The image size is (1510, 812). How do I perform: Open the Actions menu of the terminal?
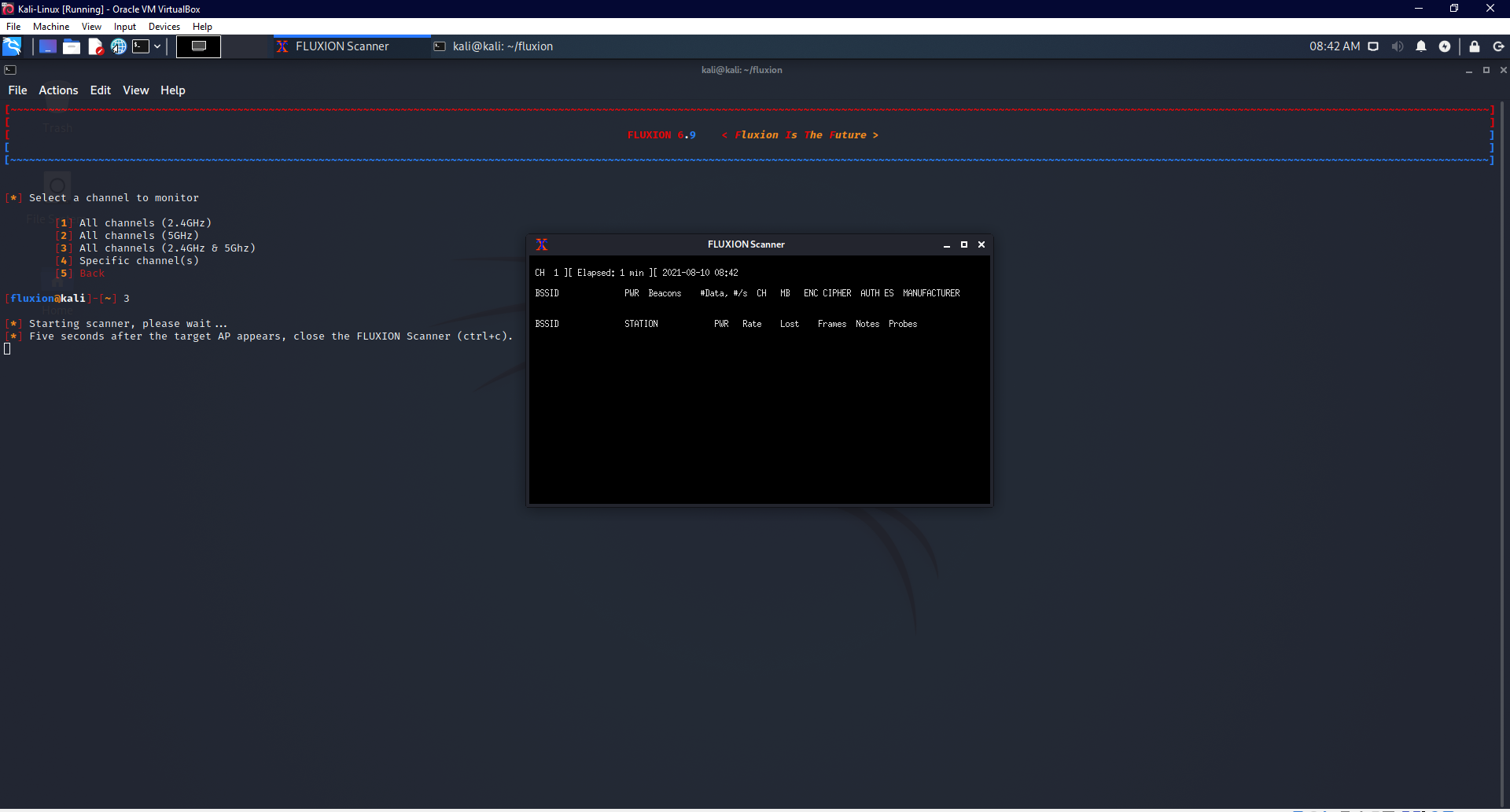coord(57,90)
